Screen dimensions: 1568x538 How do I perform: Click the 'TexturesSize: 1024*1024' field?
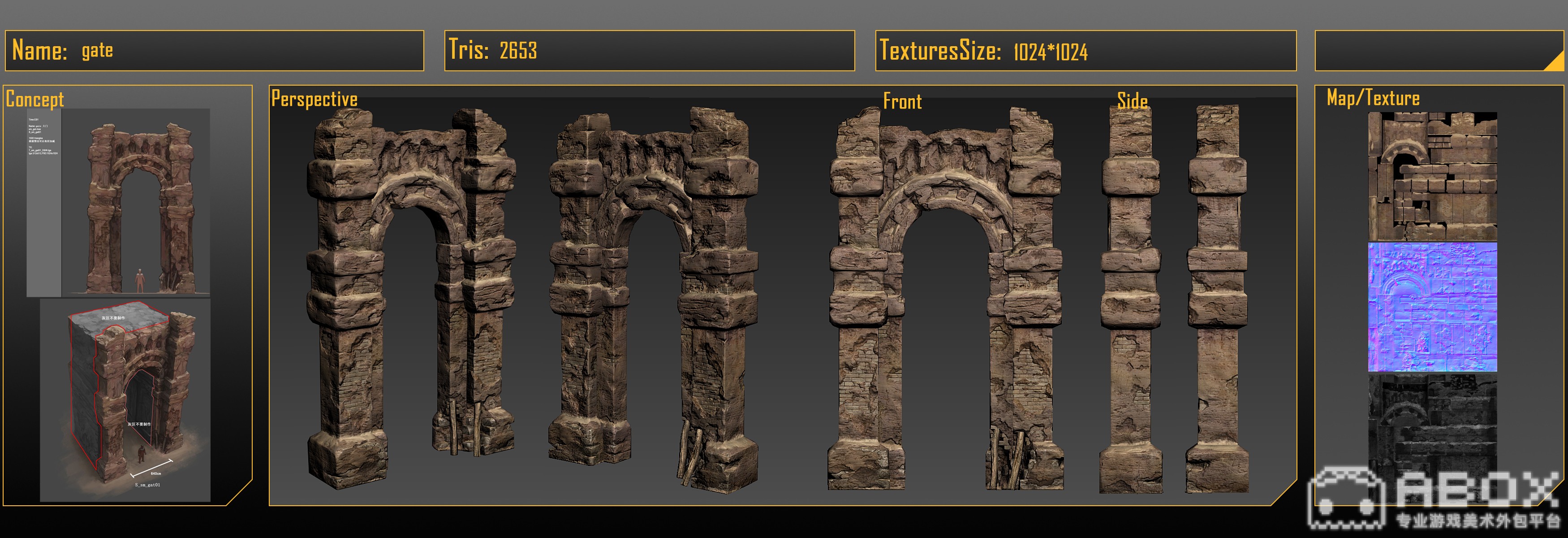click(1086, 51)
